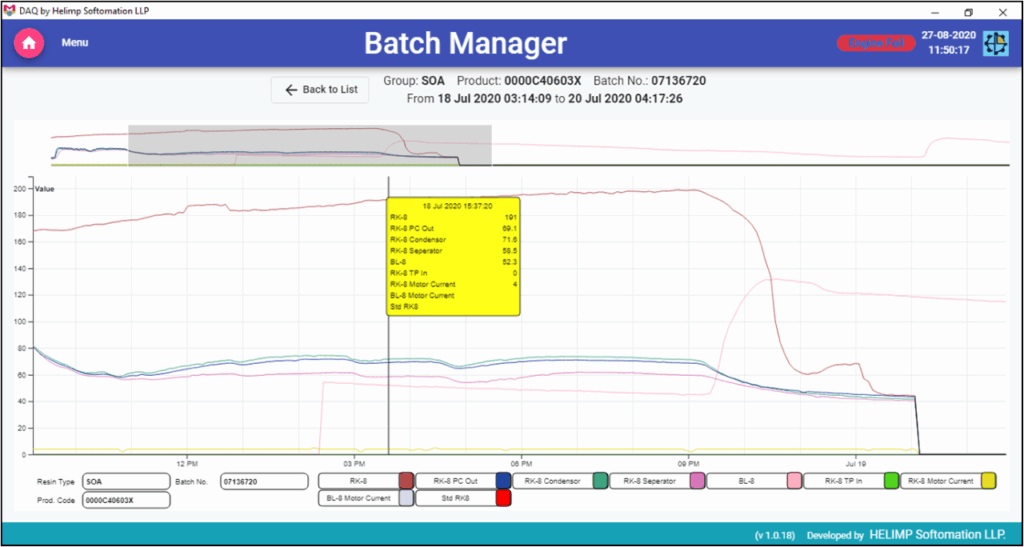Click the red status badge in header
This screenshot has height=547, width=1024.
coord(875,43)
